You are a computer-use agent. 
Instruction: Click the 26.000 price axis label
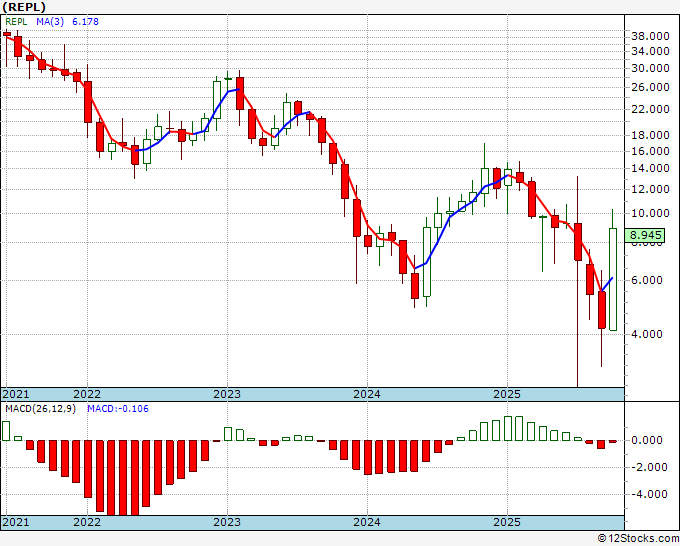[650, 87]
